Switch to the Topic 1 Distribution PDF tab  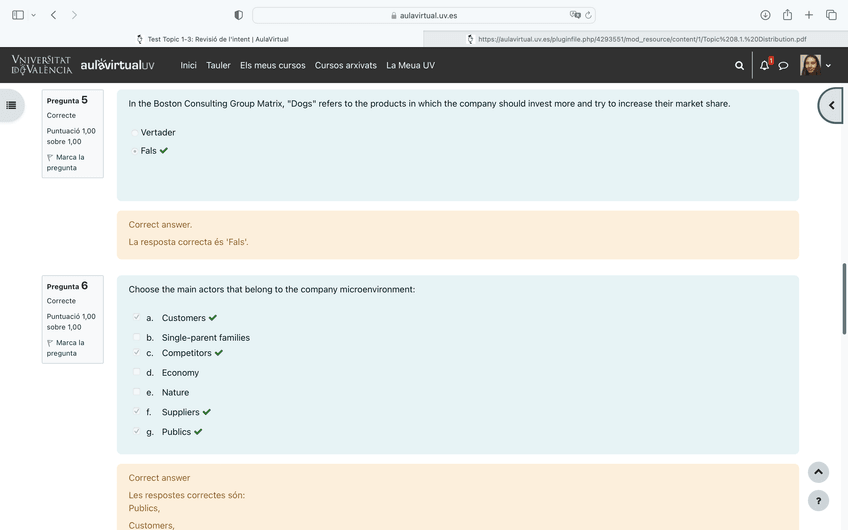click(x=635, y=39)
